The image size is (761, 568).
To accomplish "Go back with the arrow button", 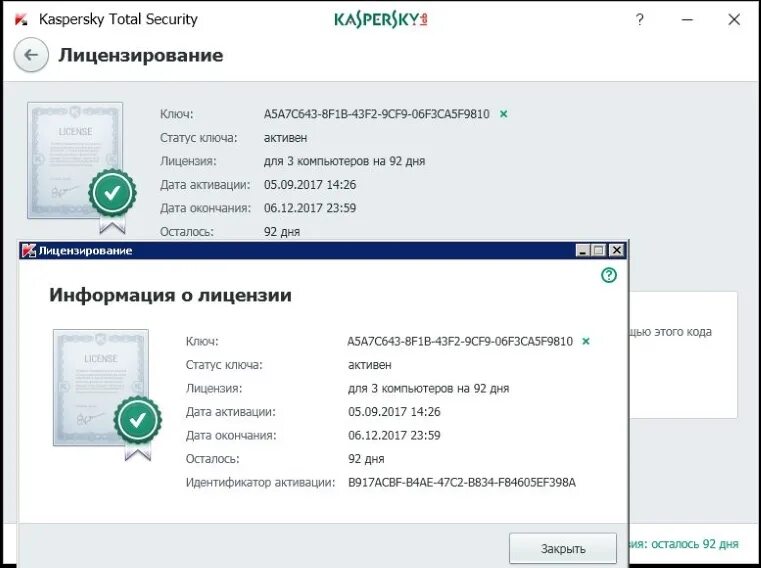I will (x=31, y=55).
